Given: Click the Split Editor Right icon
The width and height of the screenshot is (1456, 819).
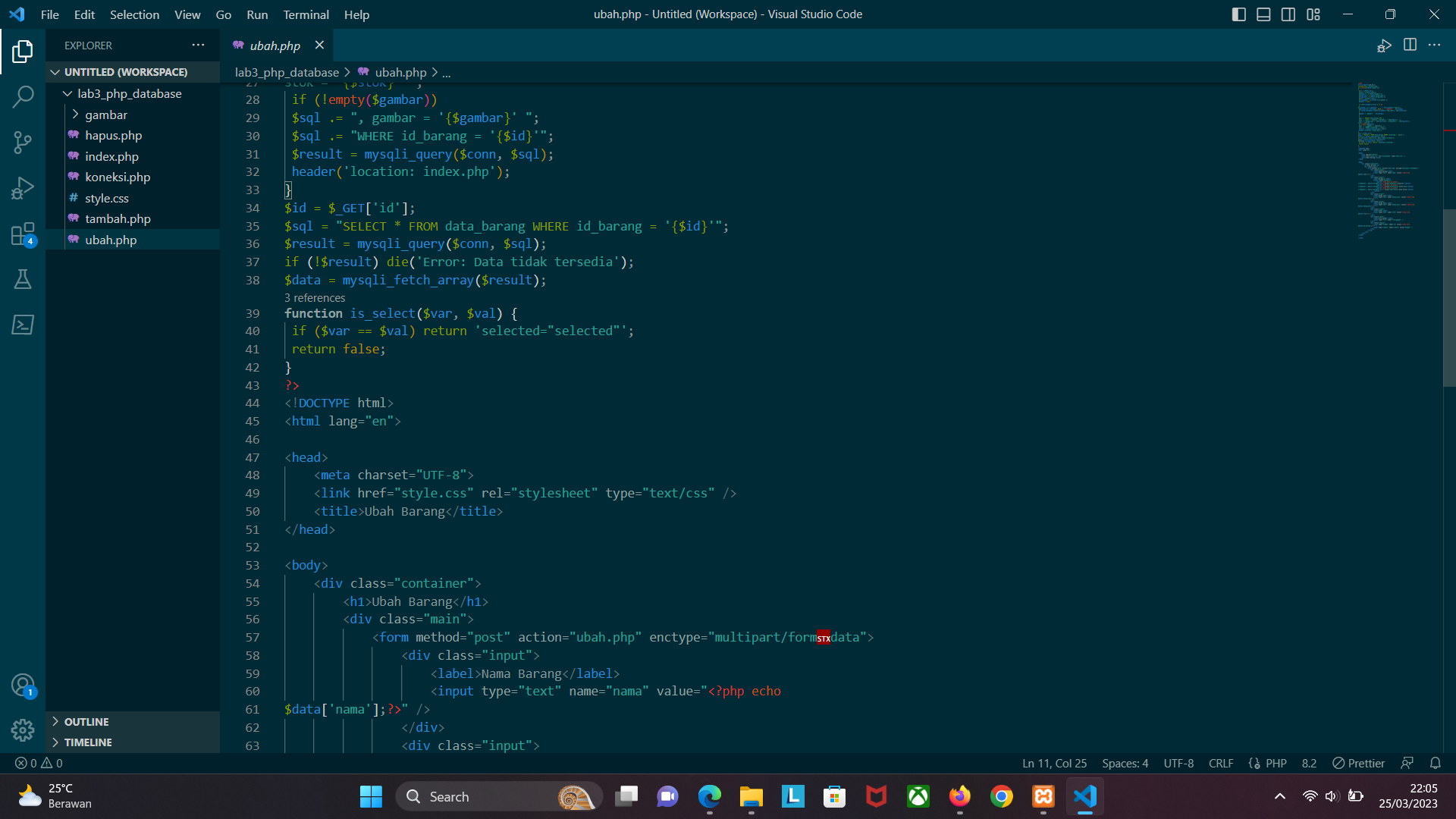Looking at the screenshot, I should (1410, 45).
